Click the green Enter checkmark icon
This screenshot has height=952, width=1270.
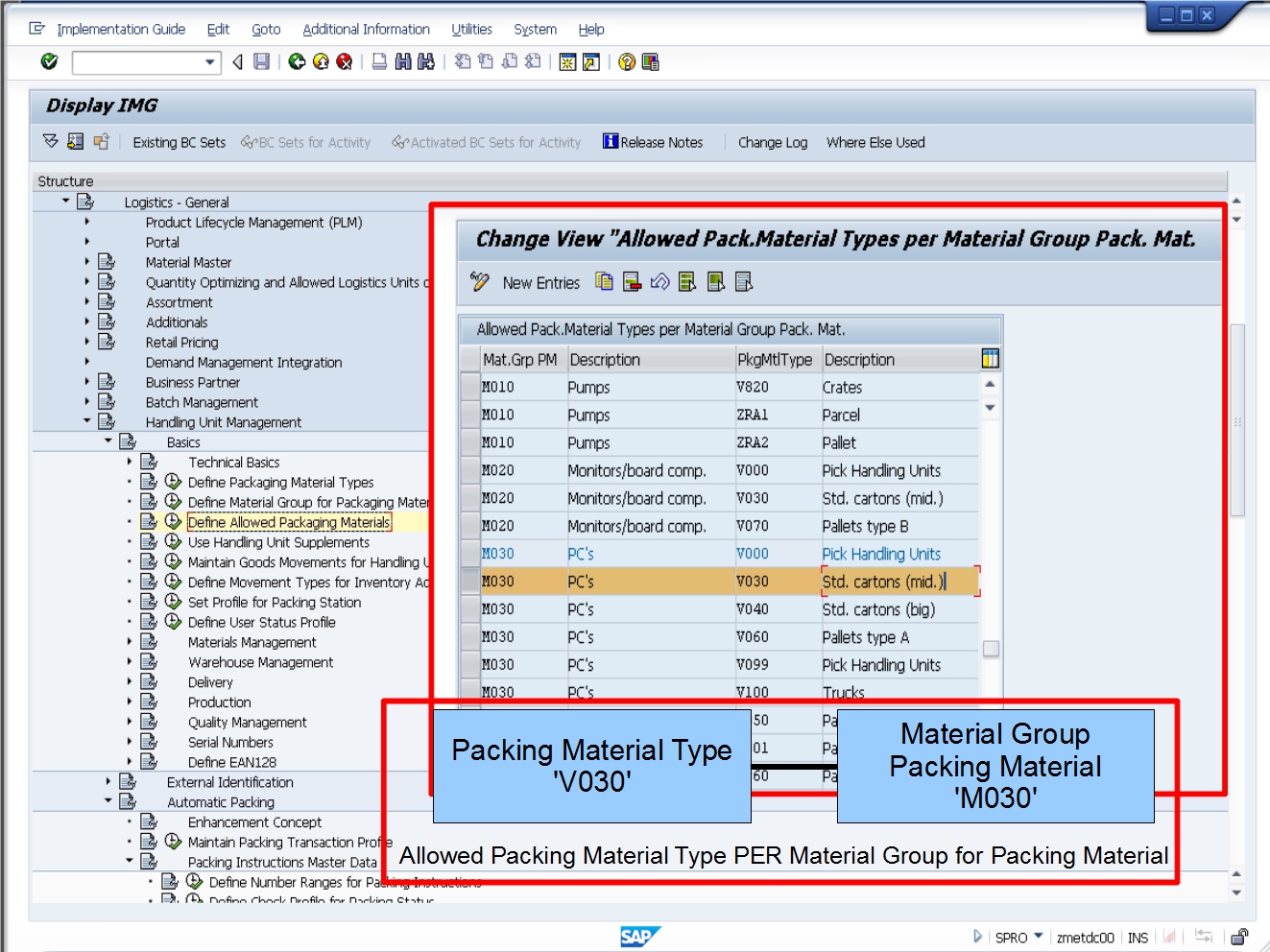[49, 62]
